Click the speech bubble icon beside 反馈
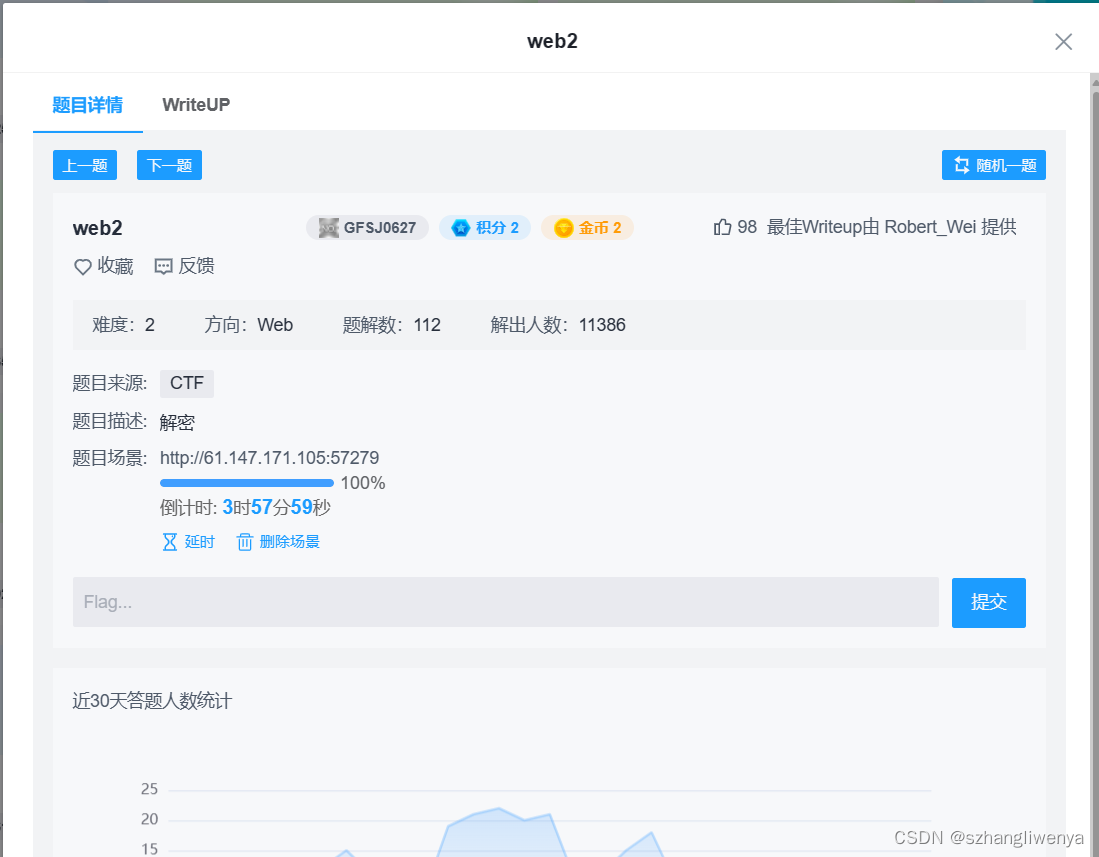 (x=163, y=266)
